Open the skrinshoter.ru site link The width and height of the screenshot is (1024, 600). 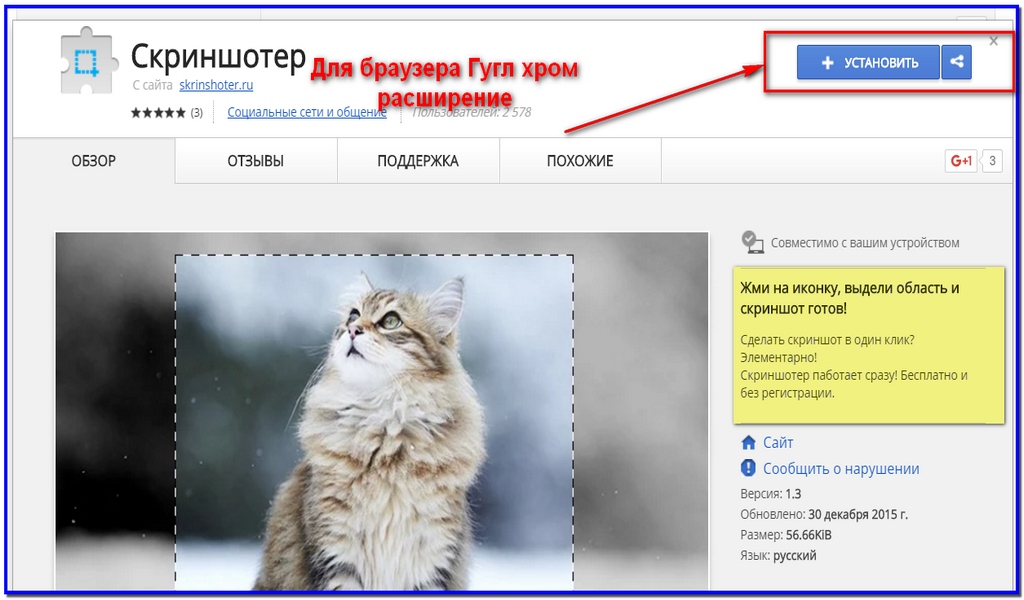coord(216,85)
